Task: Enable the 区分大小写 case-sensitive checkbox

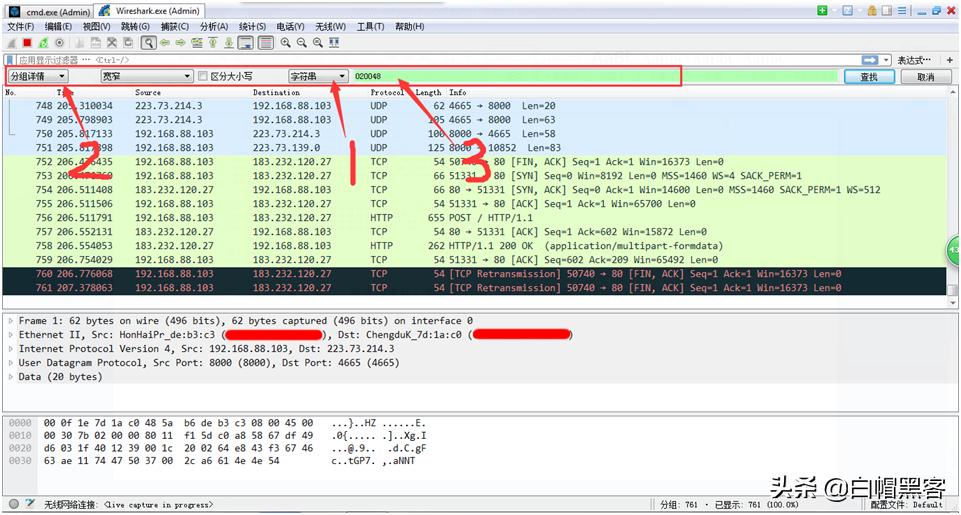Action: tap(203, 77)
